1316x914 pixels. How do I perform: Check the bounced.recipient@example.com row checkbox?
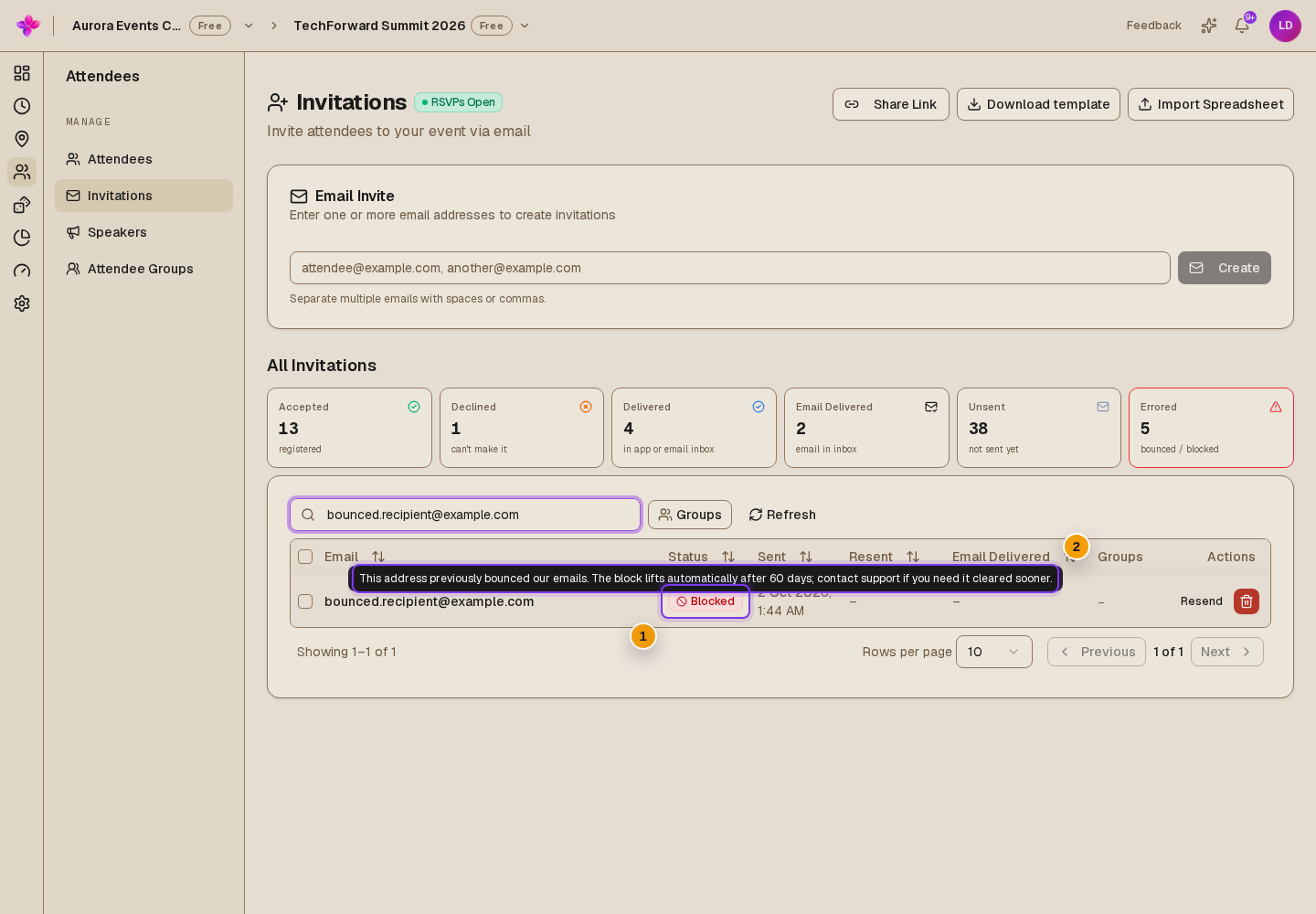(x=305, y=601)
